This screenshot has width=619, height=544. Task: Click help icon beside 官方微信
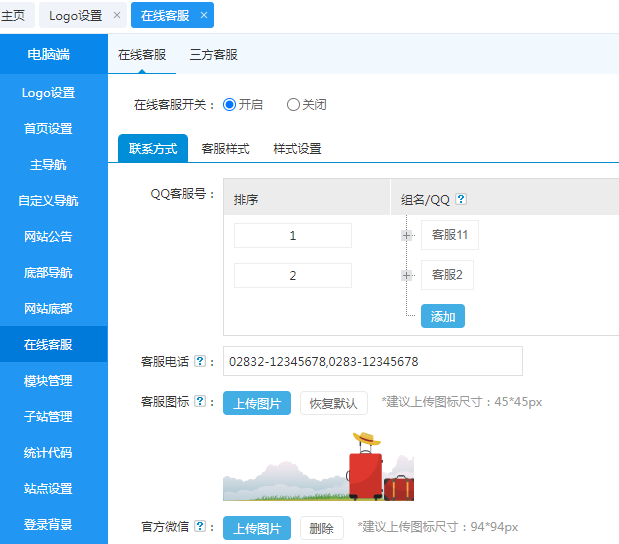(x=200, y=526)
